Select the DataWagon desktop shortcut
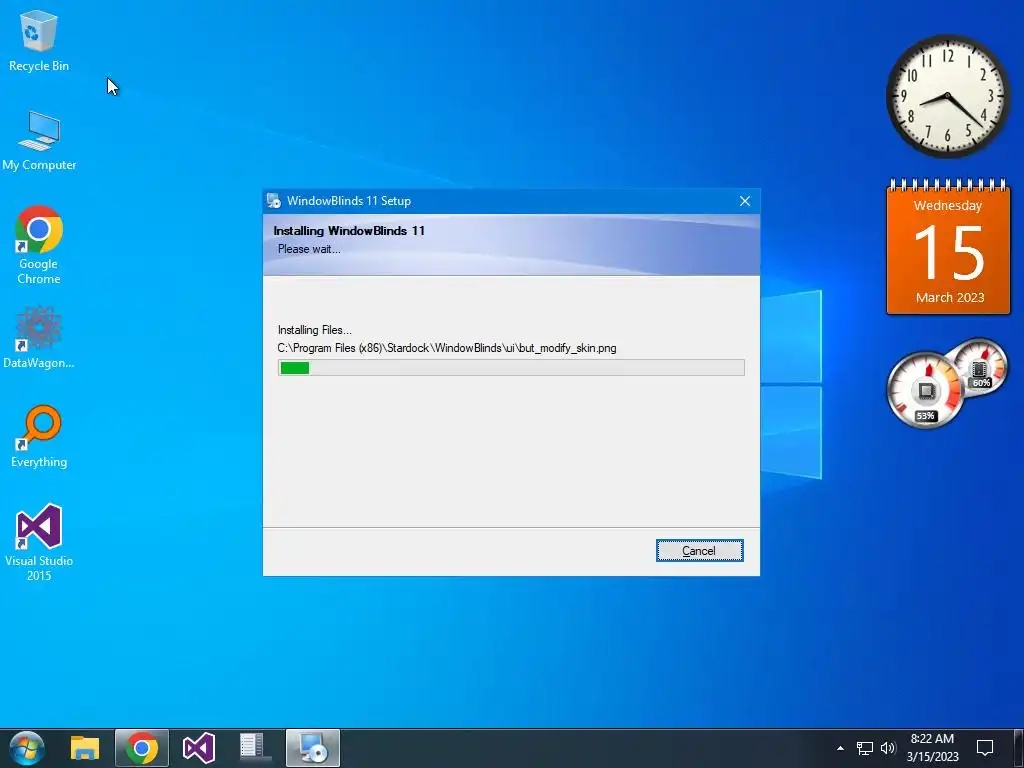 [39, 337]
